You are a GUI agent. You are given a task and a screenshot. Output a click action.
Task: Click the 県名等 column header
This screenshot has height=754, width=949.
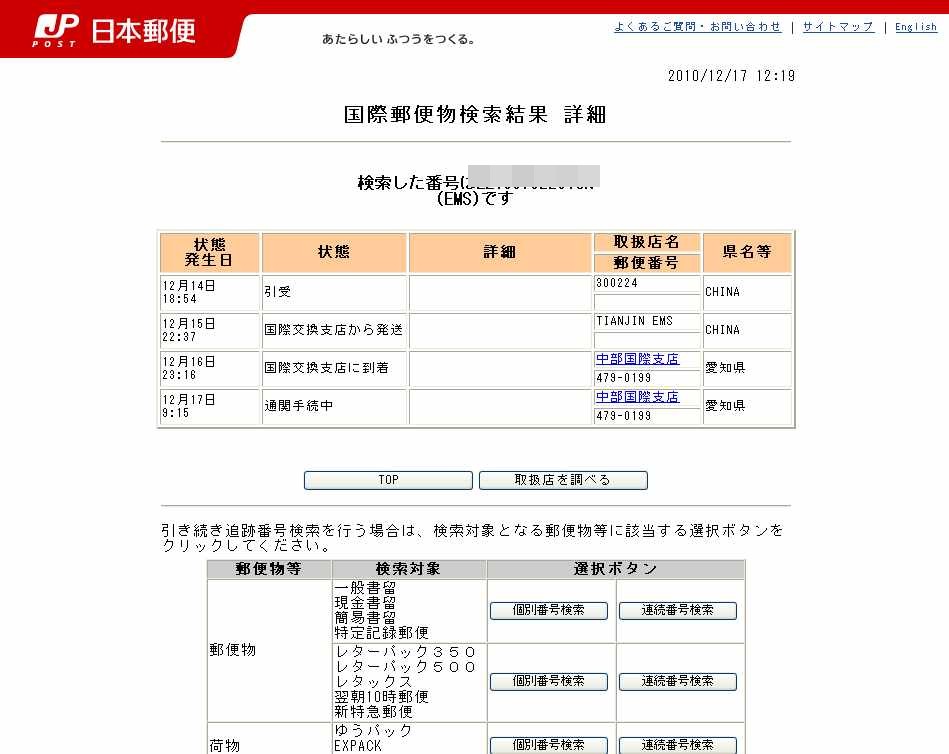(747, 252)
